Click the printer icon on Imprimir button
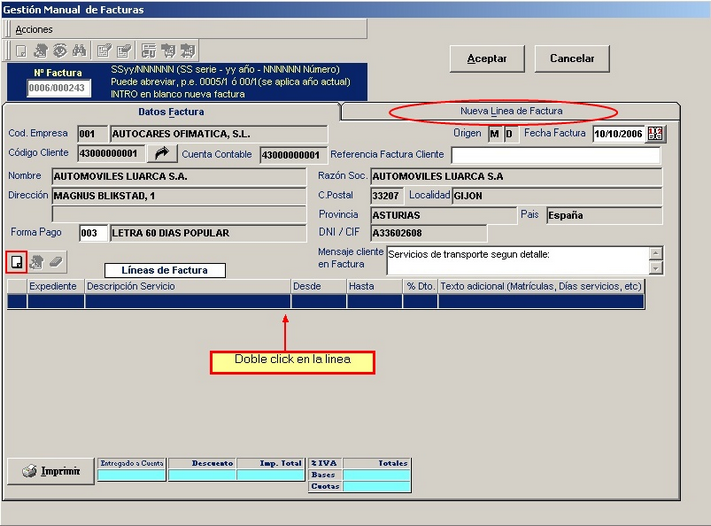The width and height of the screenshot is (711, 526). 28,471
